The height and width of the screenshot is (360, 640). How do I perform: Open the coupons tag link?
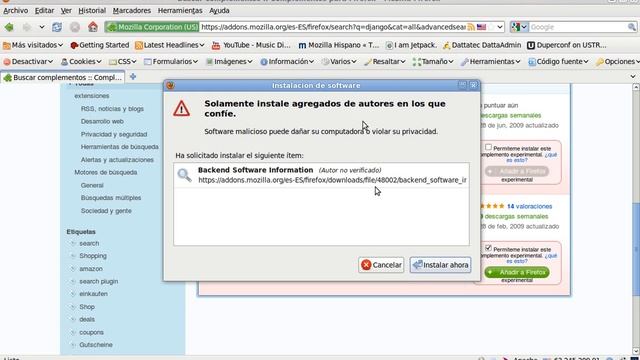91,332
